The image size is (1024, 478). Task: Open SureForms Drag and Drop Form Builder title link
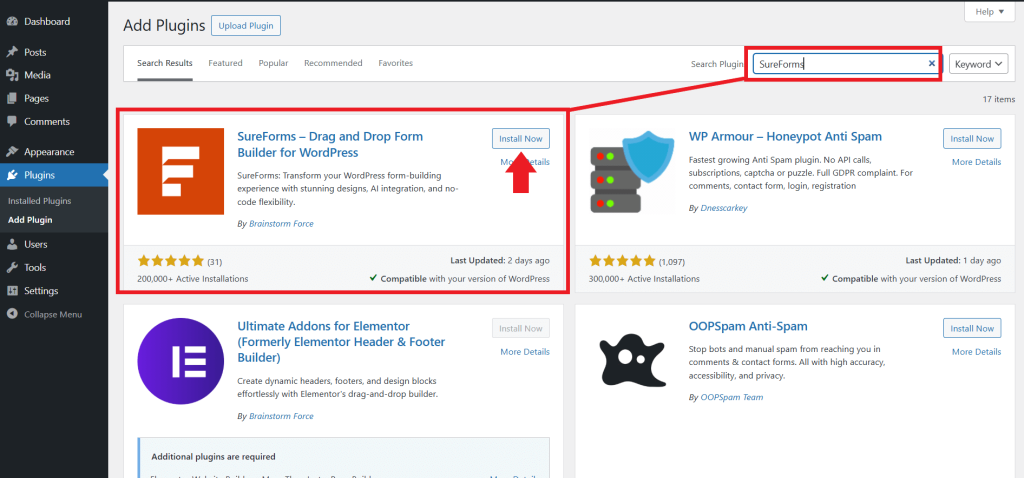(330, 144)
